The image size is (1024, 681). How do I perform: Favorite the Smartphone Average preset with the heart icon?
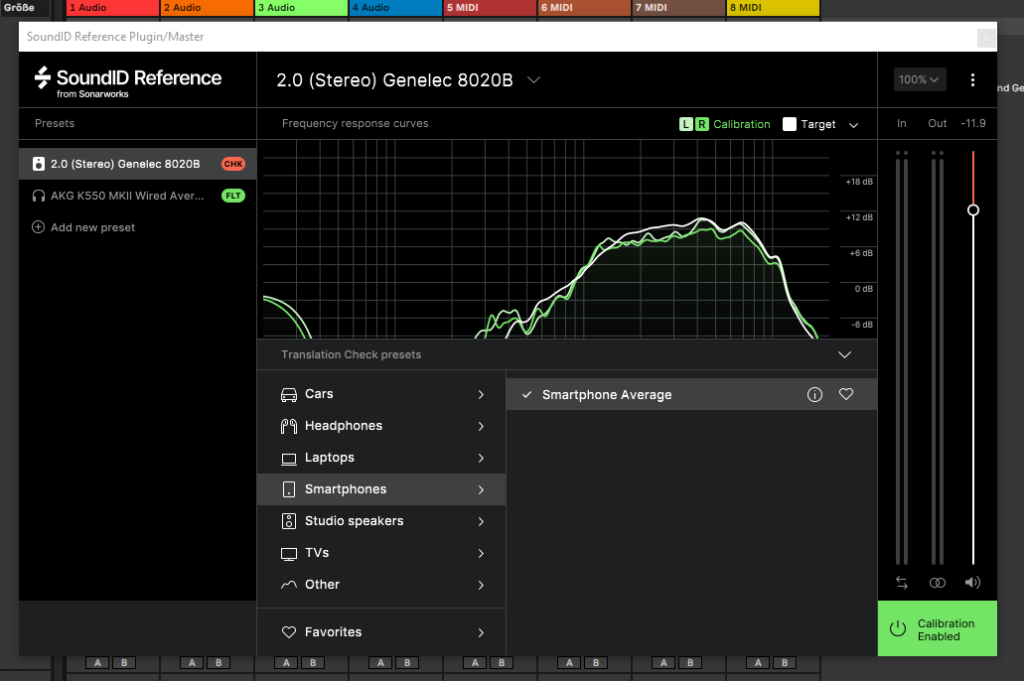(x=846, y=394)
